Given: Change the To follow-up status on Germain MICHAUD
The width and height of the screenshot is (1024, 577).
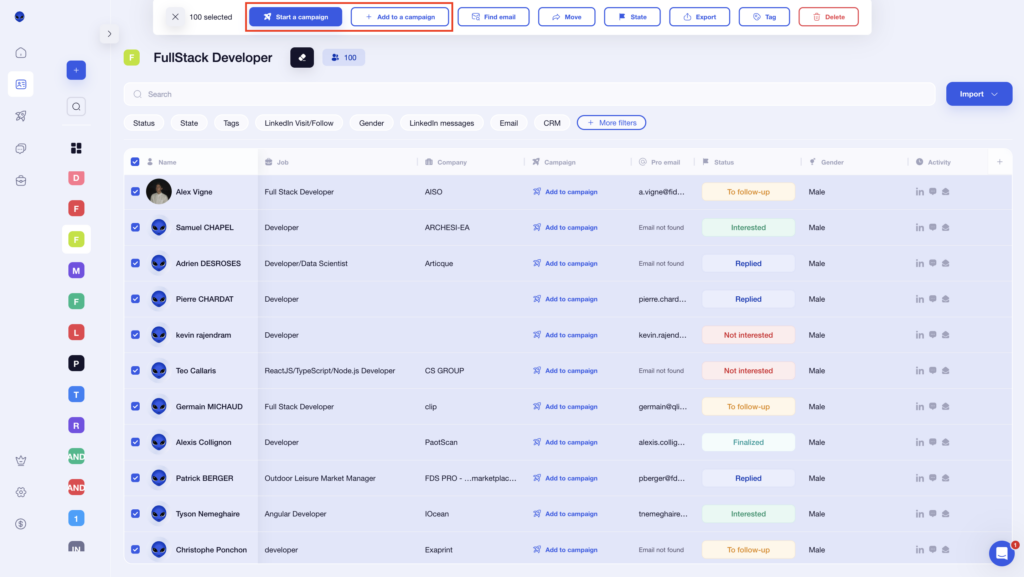Looking at the screenshot, I should pos(748,406).
